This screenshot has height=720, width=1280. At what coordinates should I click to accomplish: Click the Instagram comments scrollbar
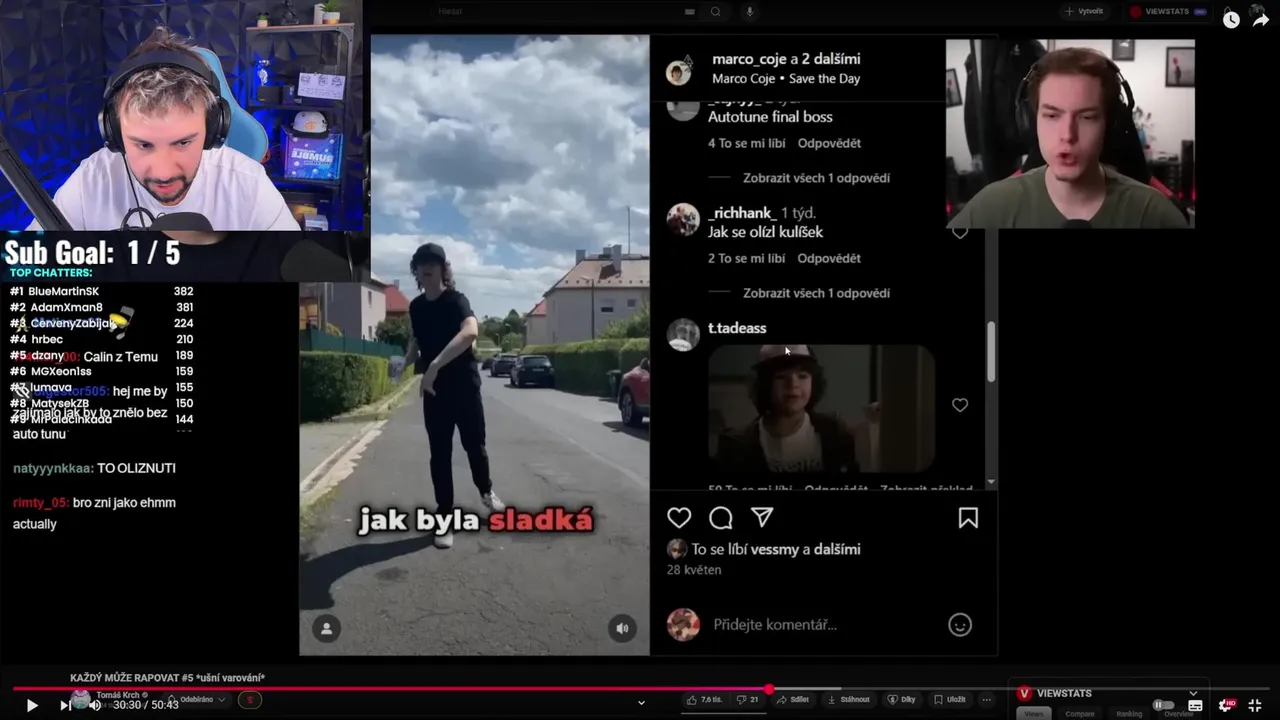click(x=991, y=350)
